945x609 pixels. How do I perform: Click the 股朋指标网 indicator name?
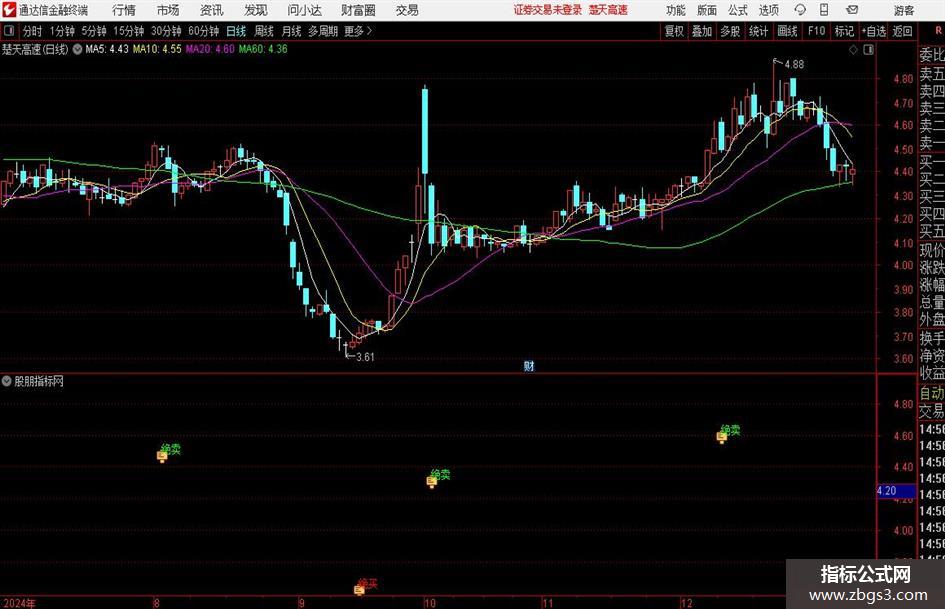[39, 381]
